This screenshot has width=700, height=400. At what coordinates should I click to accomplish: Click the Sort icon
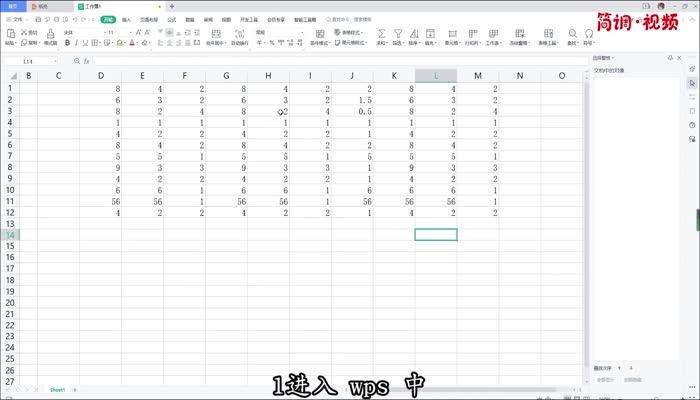[x=414, y=33]
